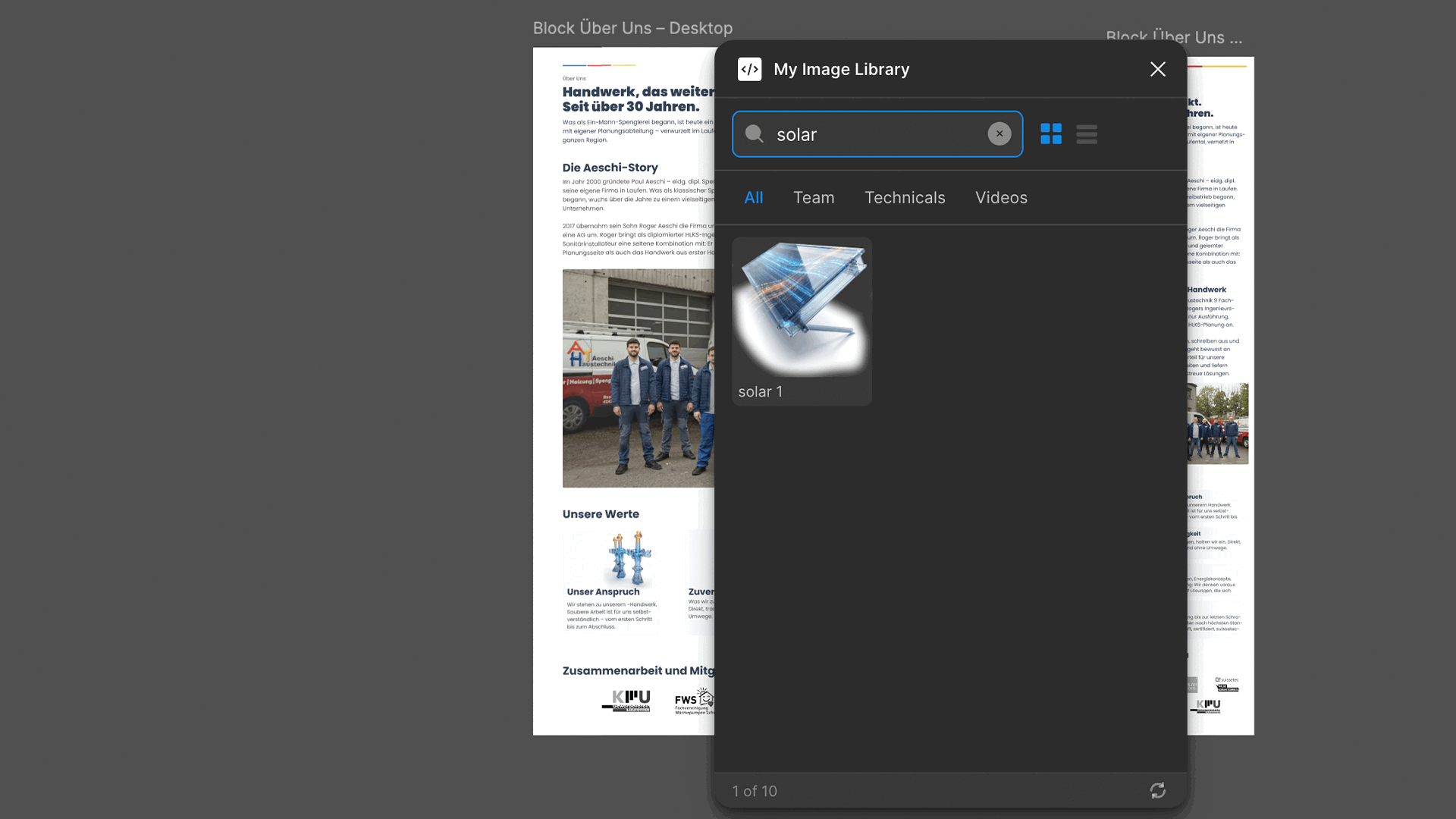Click the team photo on the desktop frame
Viewport: 1456px width, 819px height.
point(638,378)
